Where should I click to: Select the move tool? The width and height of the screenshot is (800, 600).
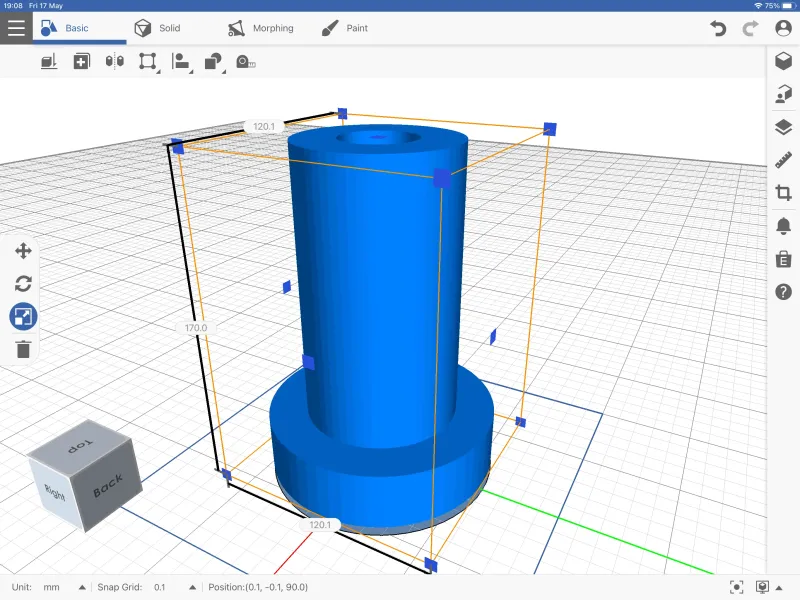pyautogui.click(x=23, y=251)
